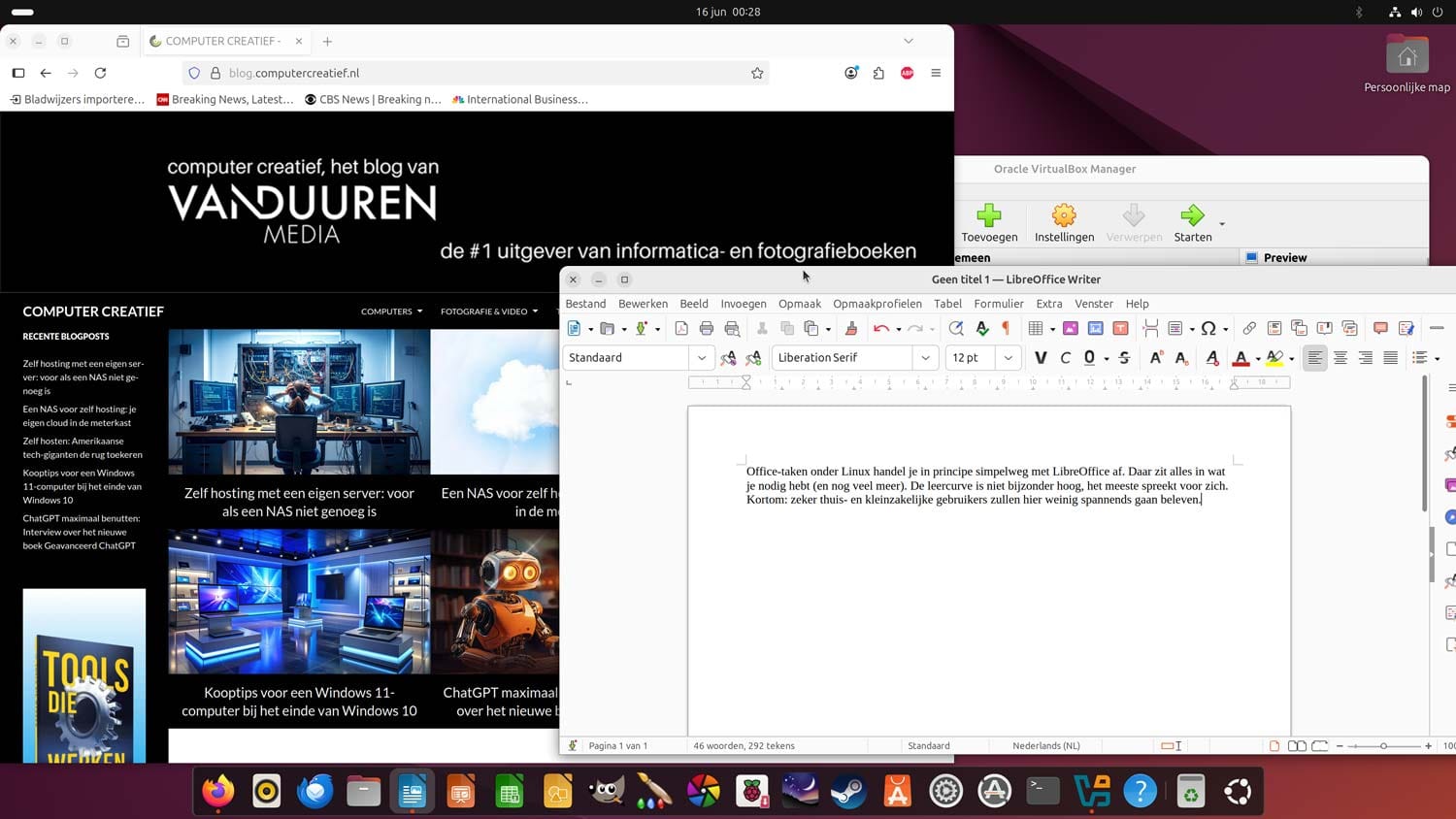Viewport: 1456px width, 819px height.
Task: Click the Update Selected Style icon
Action: pos(728,358)
